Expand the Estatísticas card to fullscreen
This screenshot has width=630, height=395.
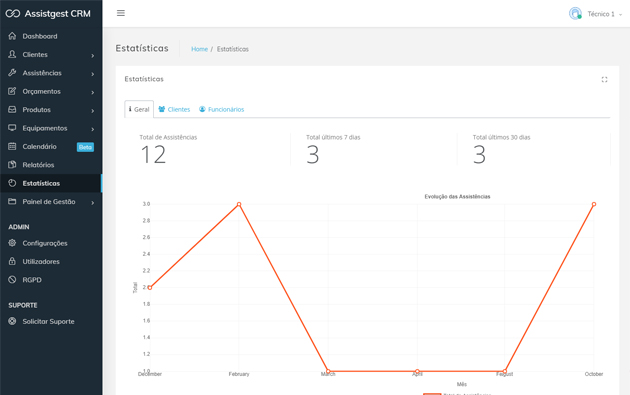(x=604, y=80)
